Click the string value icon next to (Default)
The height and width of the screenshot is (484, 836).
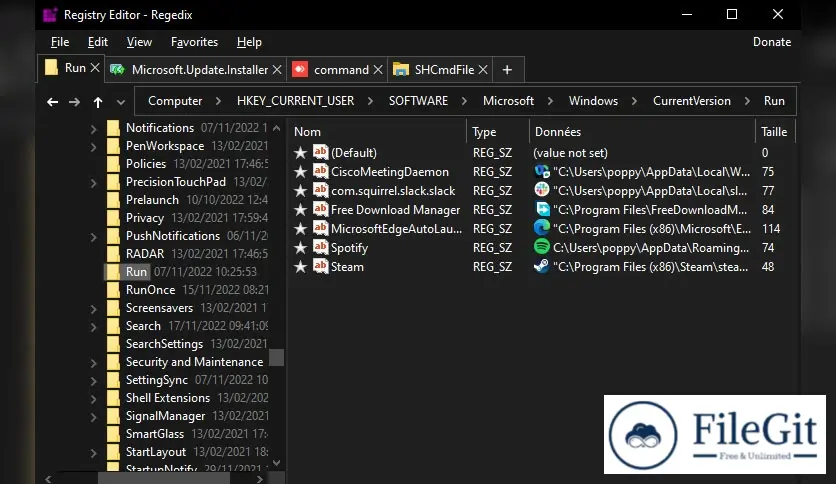click(x=320, y=152)
